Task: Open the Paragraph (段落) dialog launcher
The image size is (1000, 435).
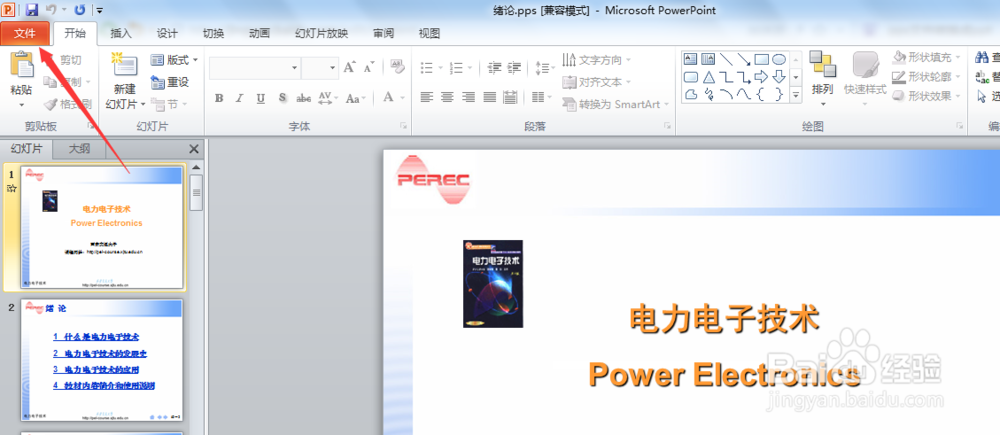Action: coord(667,126)
